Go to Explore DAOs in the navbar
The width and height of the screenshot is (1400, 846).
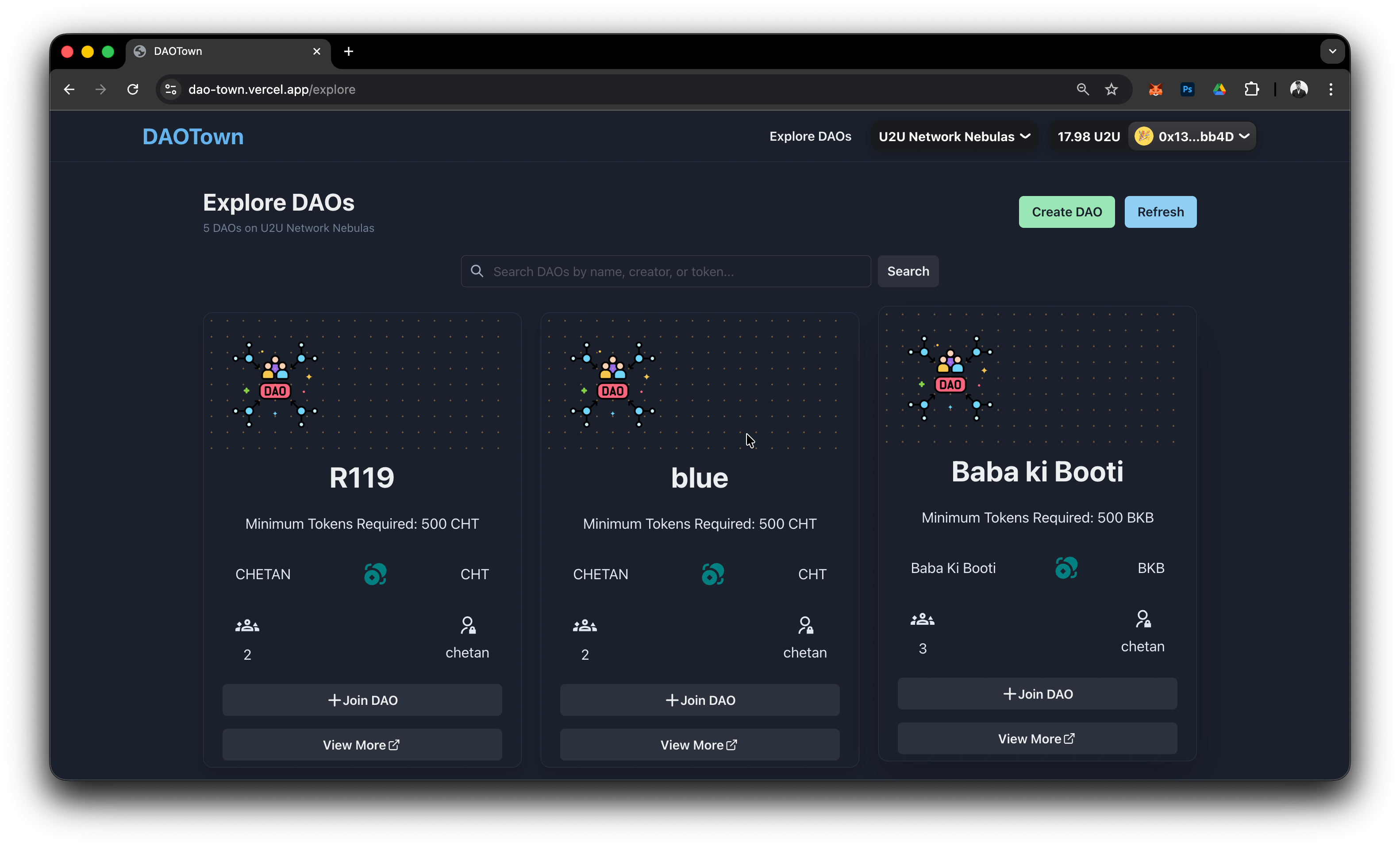point(810,136)
